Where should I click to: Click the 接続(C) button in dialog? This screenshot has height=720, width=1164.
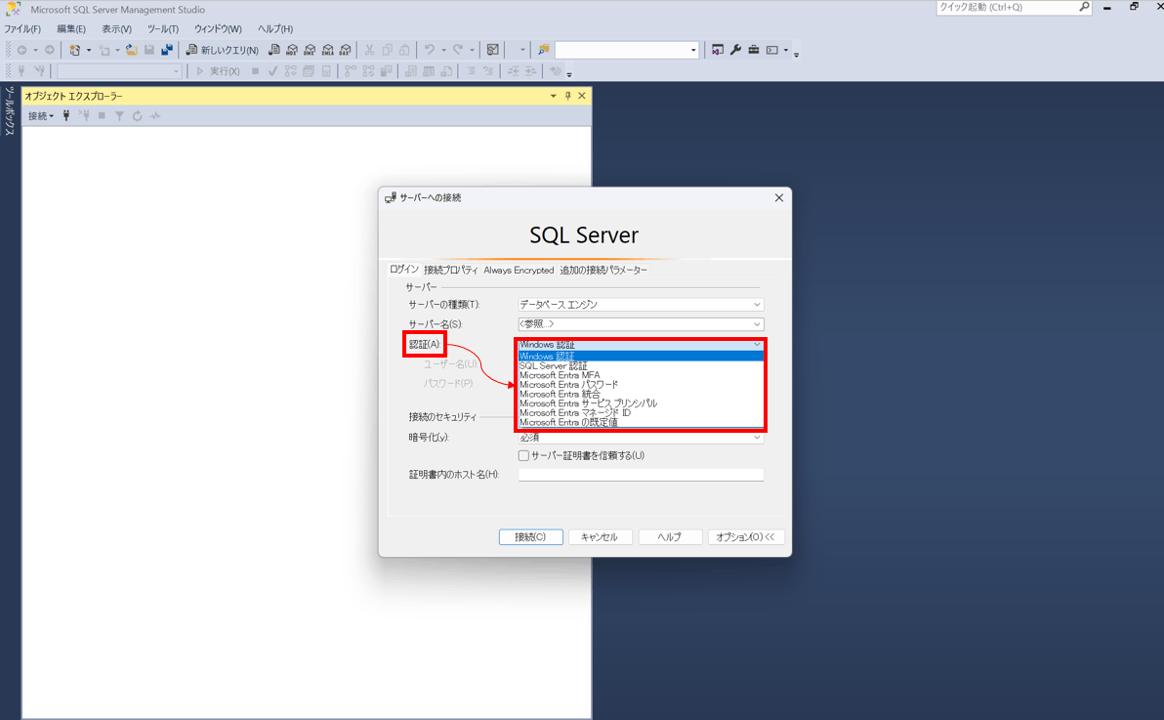pos(531,537)
